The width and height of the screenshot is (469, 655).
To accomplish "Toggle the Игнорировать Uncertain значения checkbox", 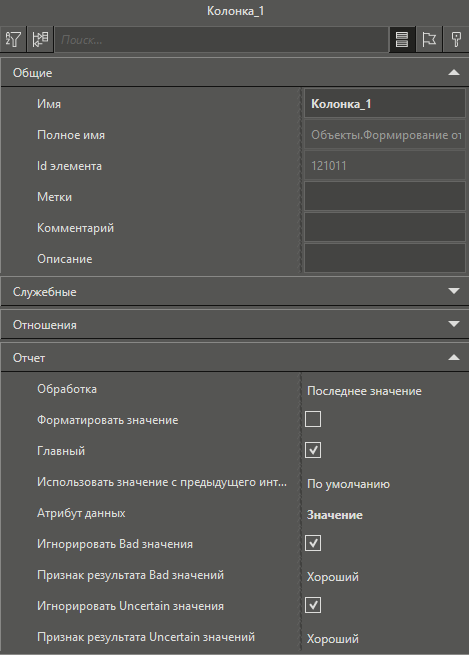I will coord(313,605).
